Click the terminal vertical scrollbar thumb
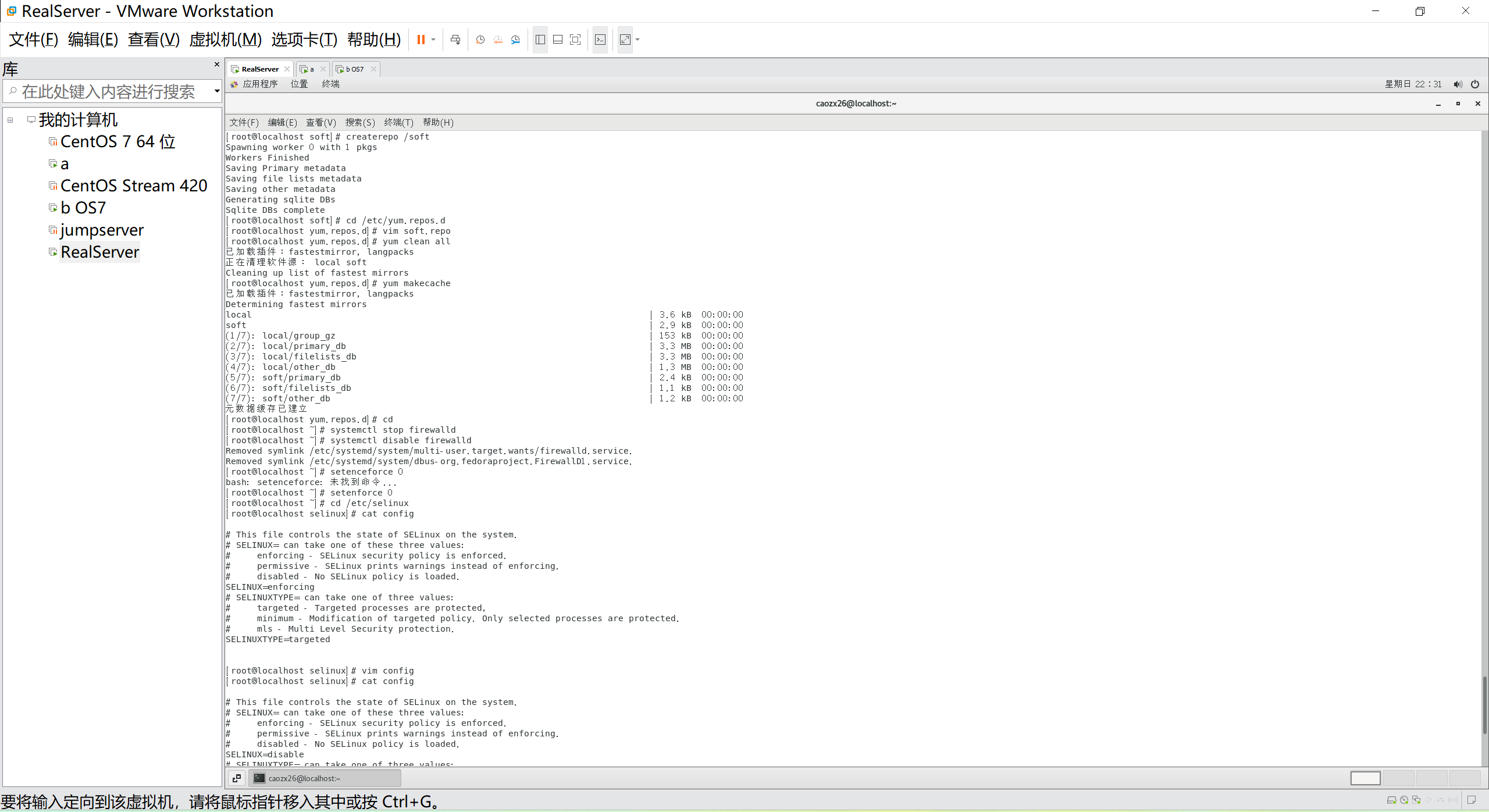This screenshot has height=812, width=1489. point(1485,705)
